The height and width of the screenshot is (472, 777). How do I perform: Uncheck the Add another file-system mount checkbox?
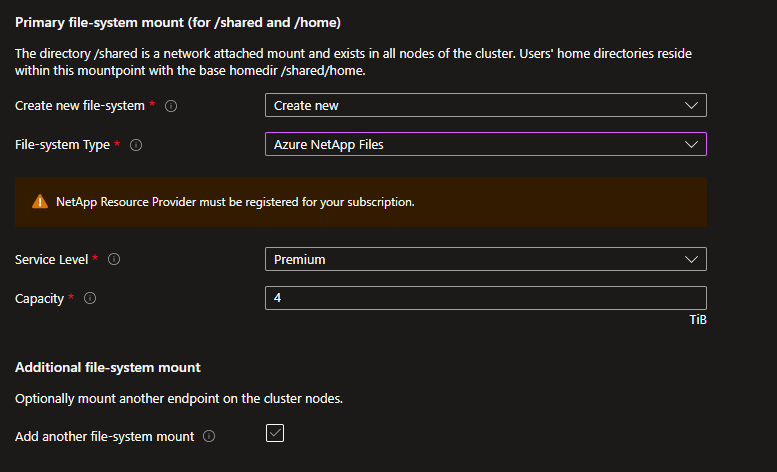pos(276,434)
